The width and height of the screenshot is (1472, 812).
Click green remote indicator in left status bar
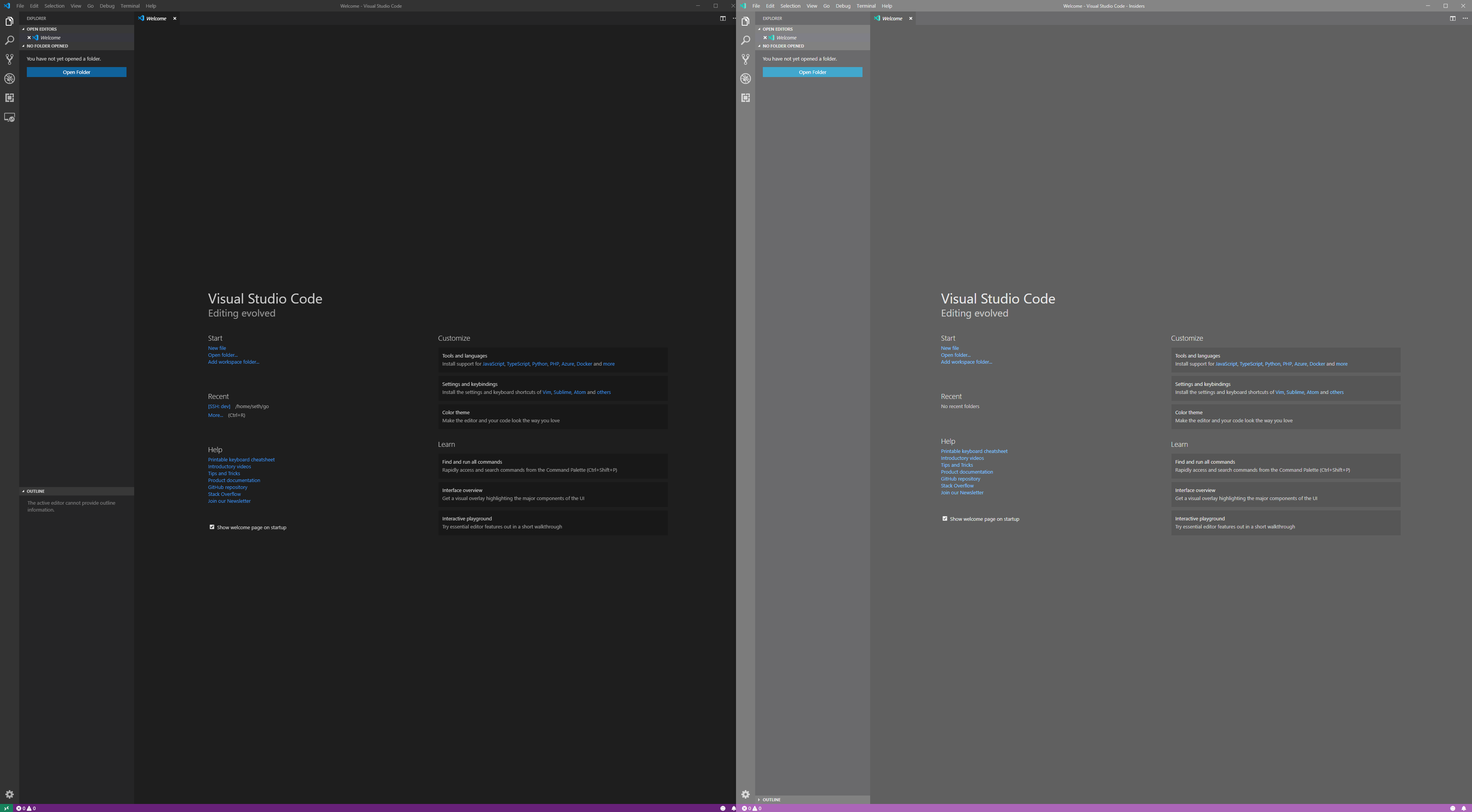(x=6, y=808)
